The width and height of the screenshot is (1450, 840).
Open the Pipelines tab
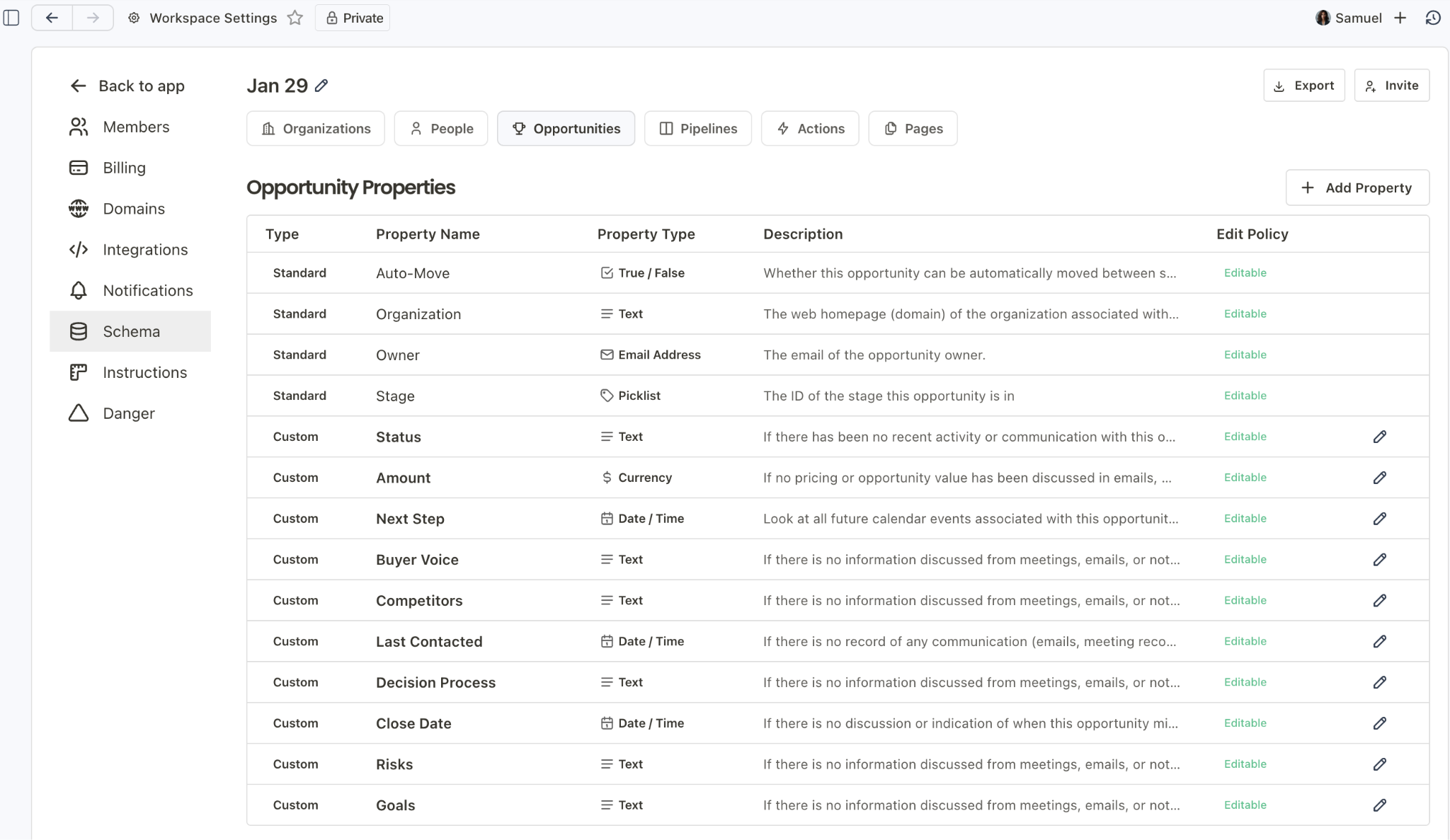[x=698, y=129]
